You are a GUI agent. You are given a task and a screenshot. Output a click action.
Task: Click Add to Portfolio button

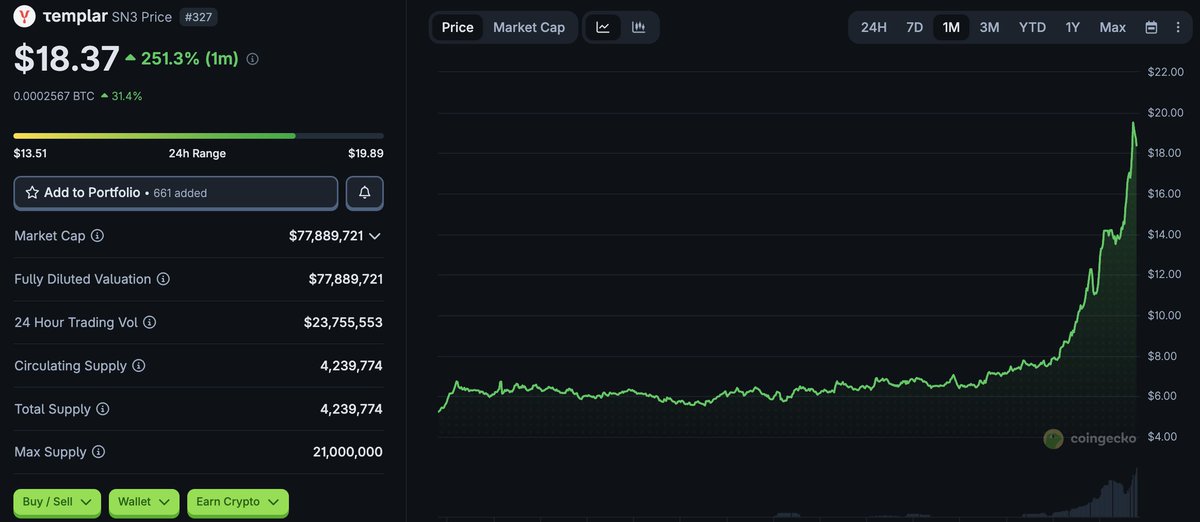tap(176, 193)
